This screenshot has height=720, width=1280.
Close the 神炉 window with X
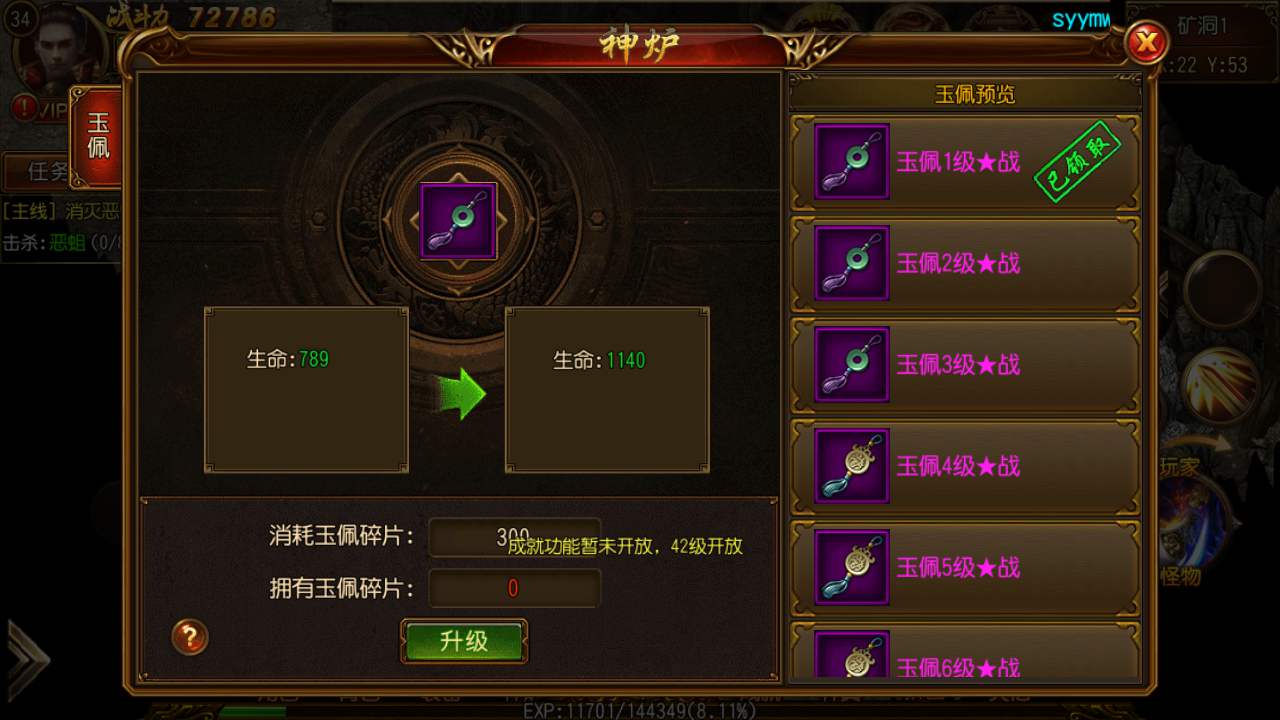click(x=1147, y=43)
